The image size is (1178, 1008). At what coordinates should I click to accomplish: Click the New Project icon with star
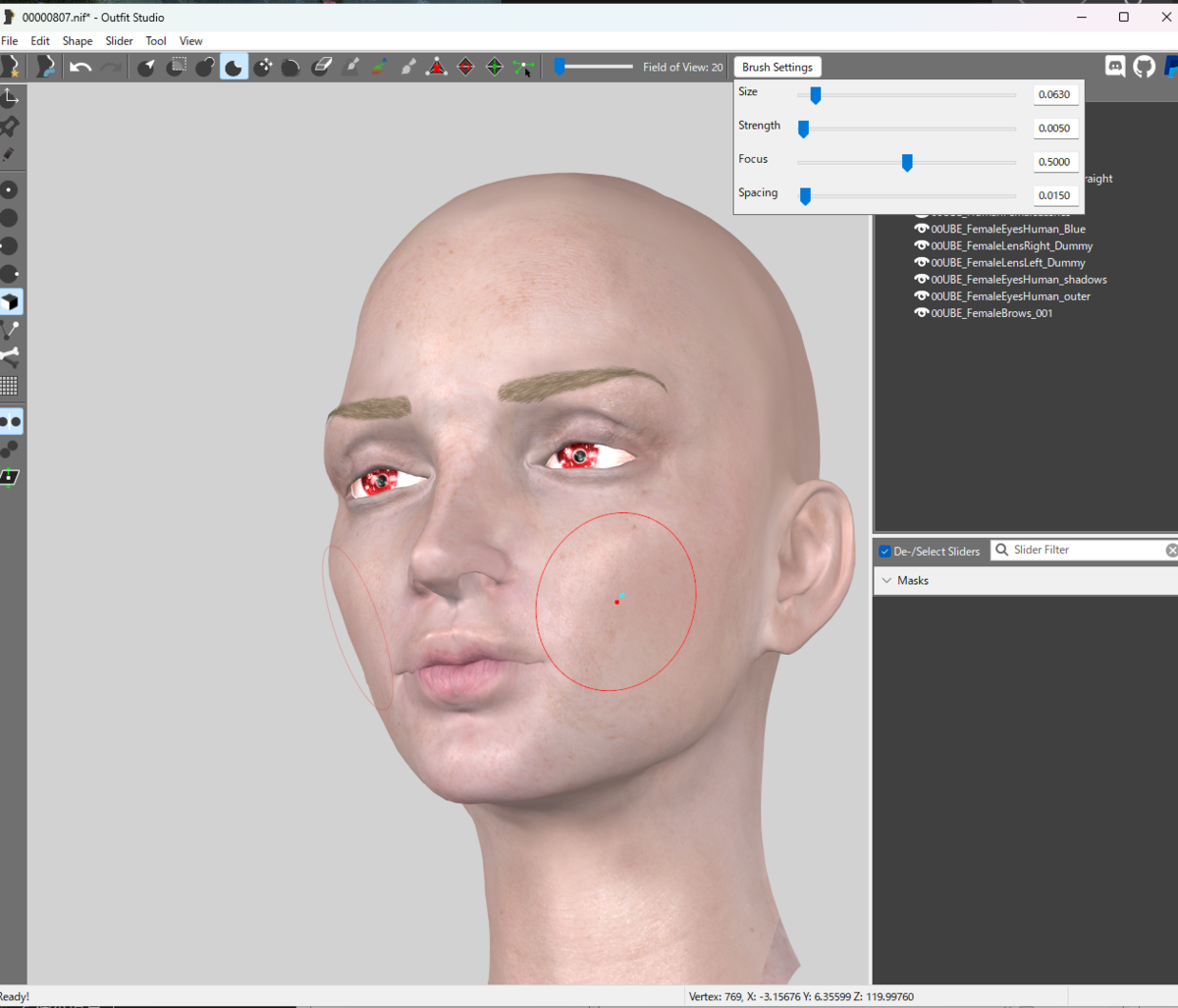pos(11,67)
